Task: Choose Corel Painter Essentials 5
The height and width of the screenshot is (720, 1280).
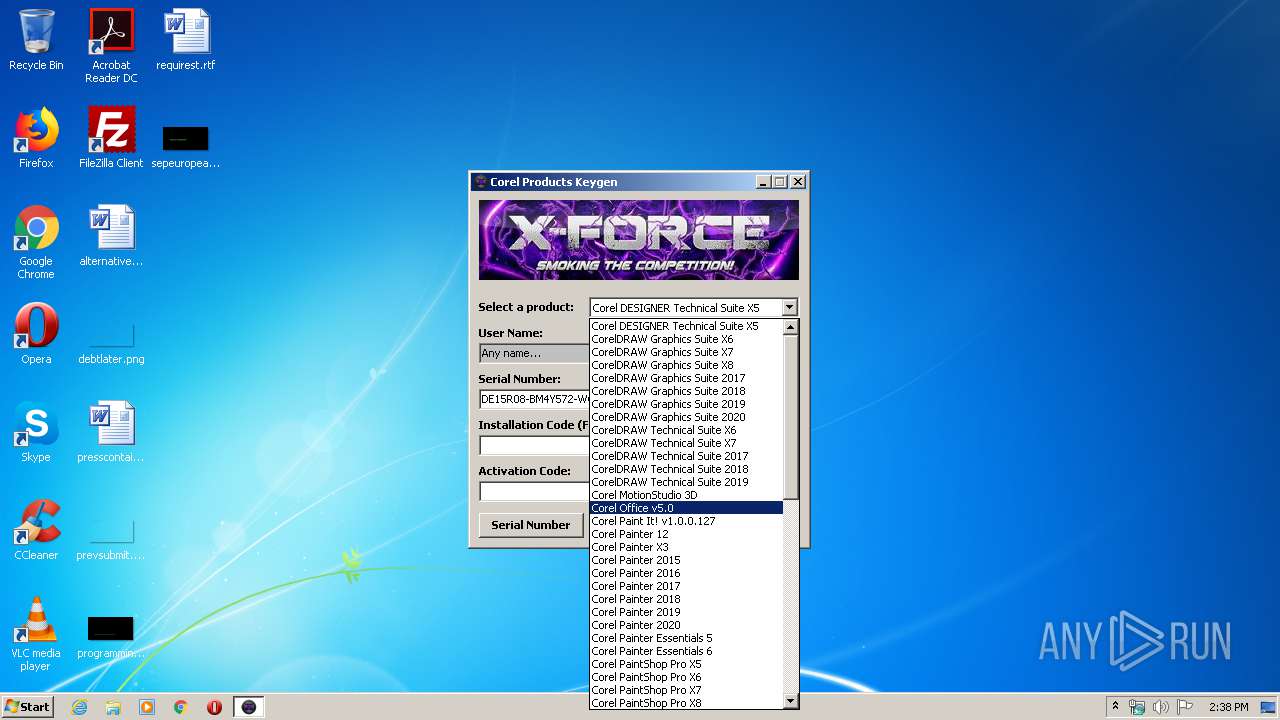Action: point(686,638)
